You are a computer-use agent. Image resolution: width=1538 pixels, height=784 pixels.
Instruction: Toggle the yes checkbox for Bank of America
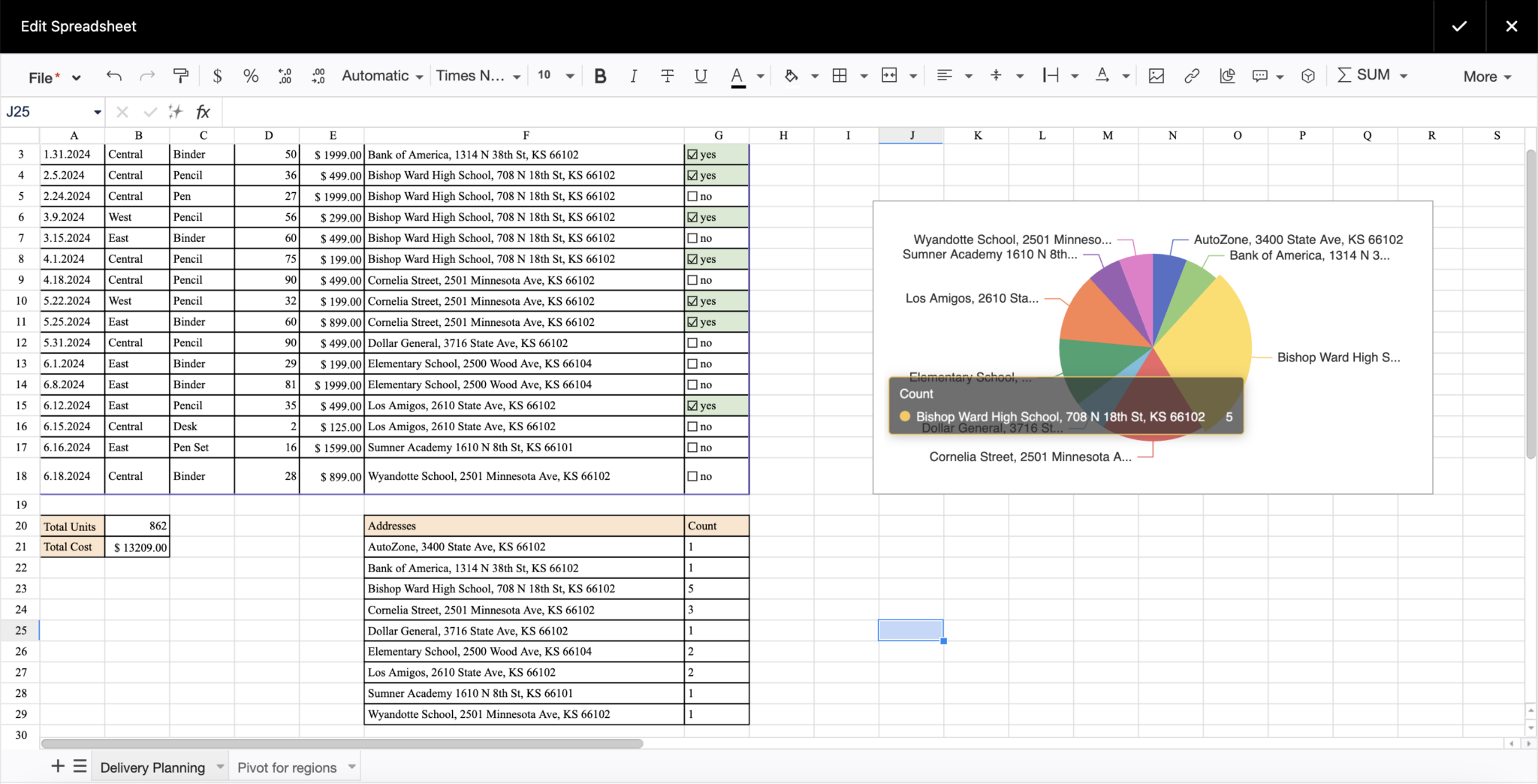coord(693,155)
